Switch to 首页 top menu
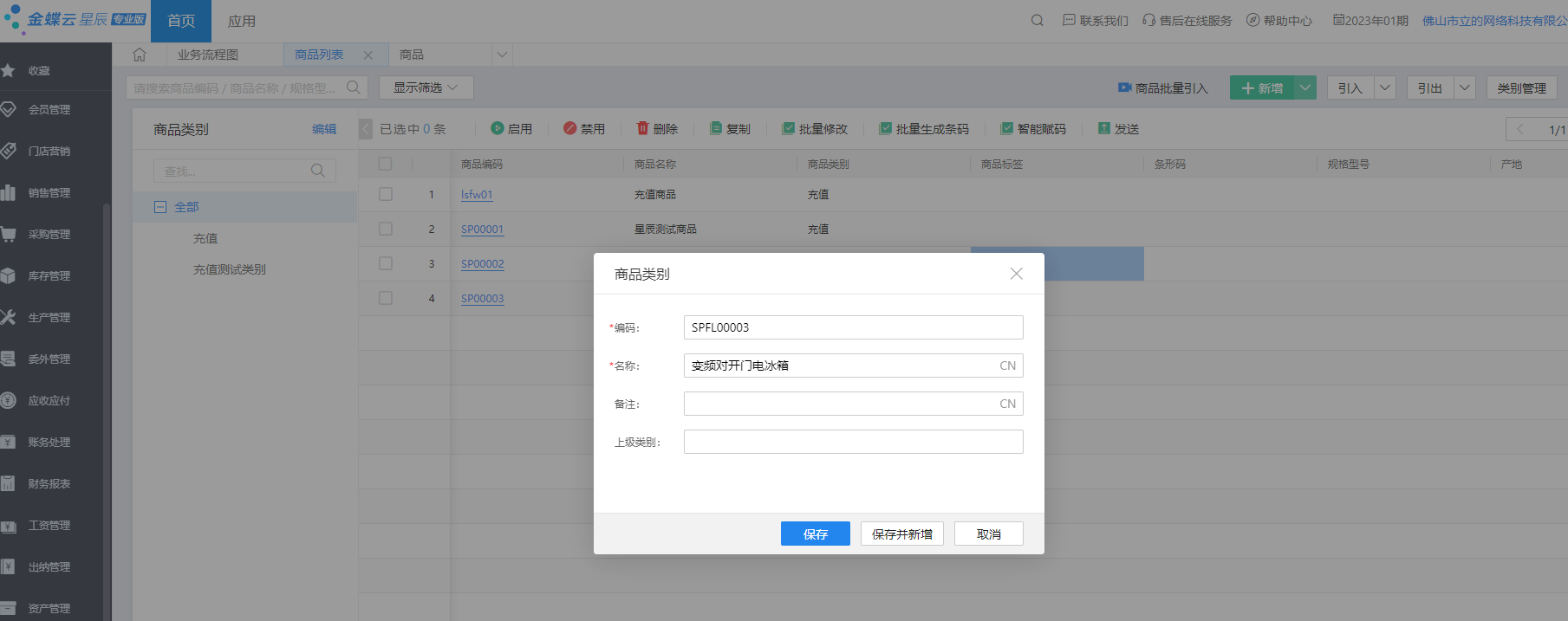1568x621 pixels. click(x=181, y=21)
